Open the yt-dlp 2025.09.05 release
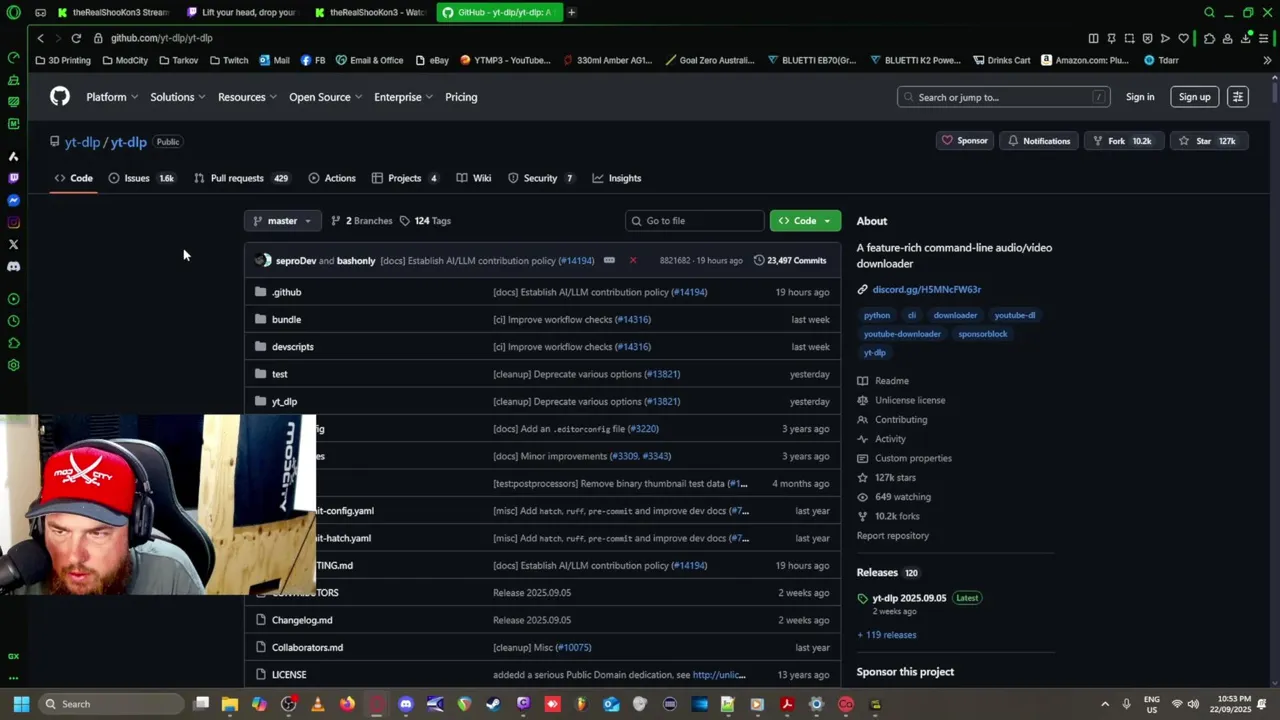 click(909, 598)
